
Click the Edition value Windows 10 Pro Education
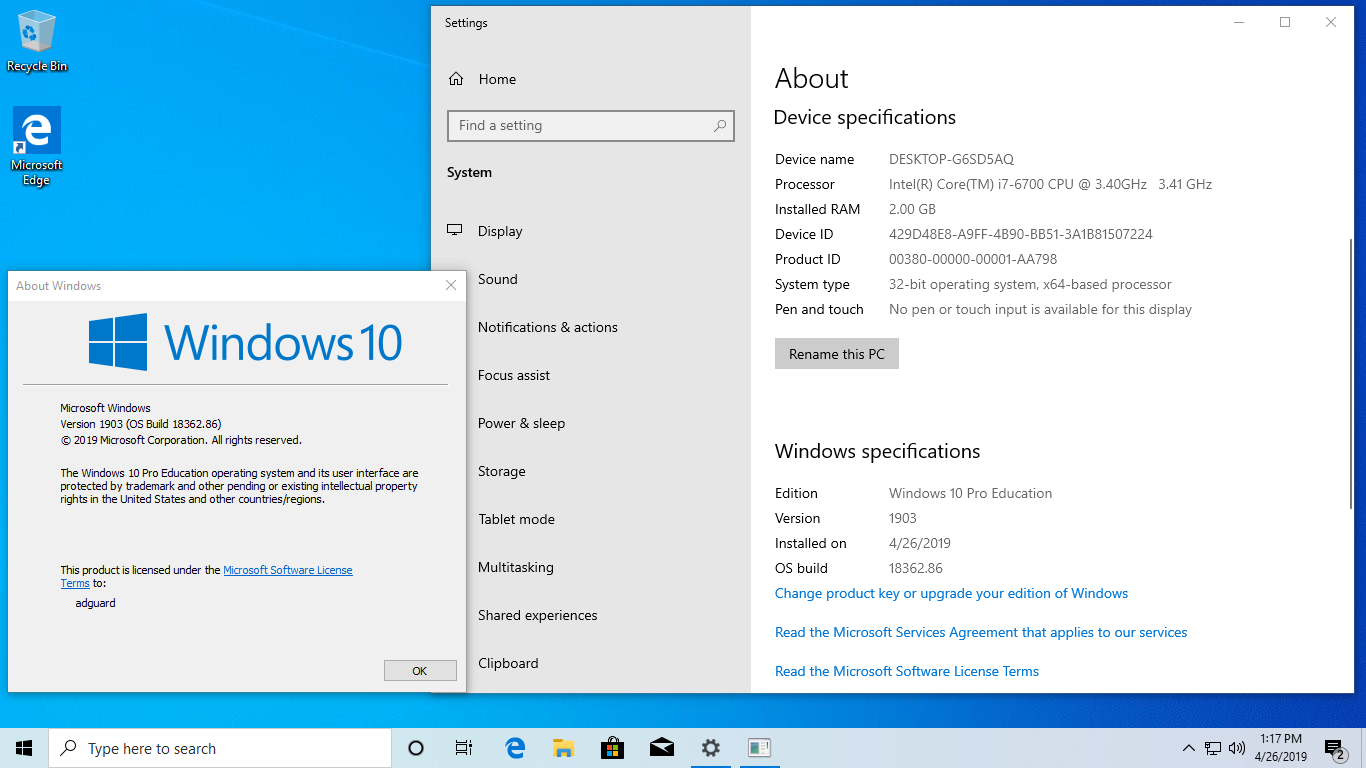pos(970,493)
